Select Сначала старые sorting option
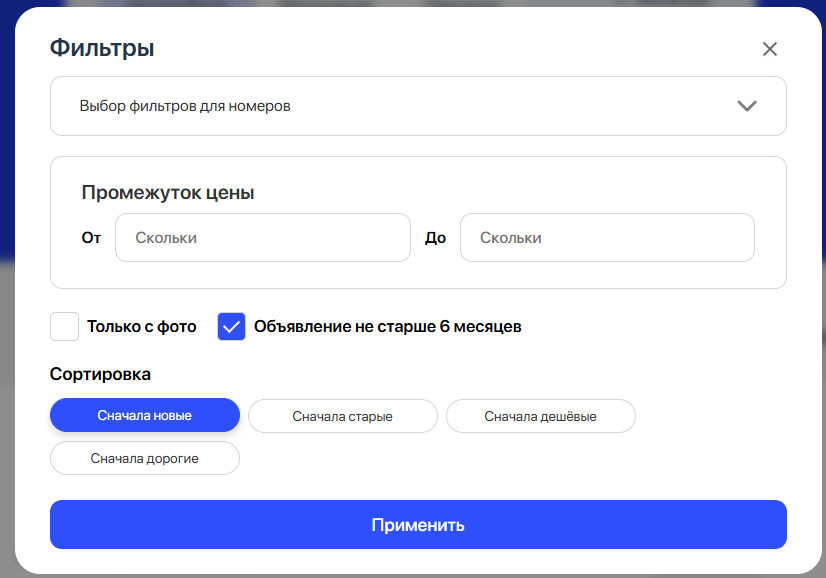The image size is (826, 578). pyautogui.click(x=343, y=416)
